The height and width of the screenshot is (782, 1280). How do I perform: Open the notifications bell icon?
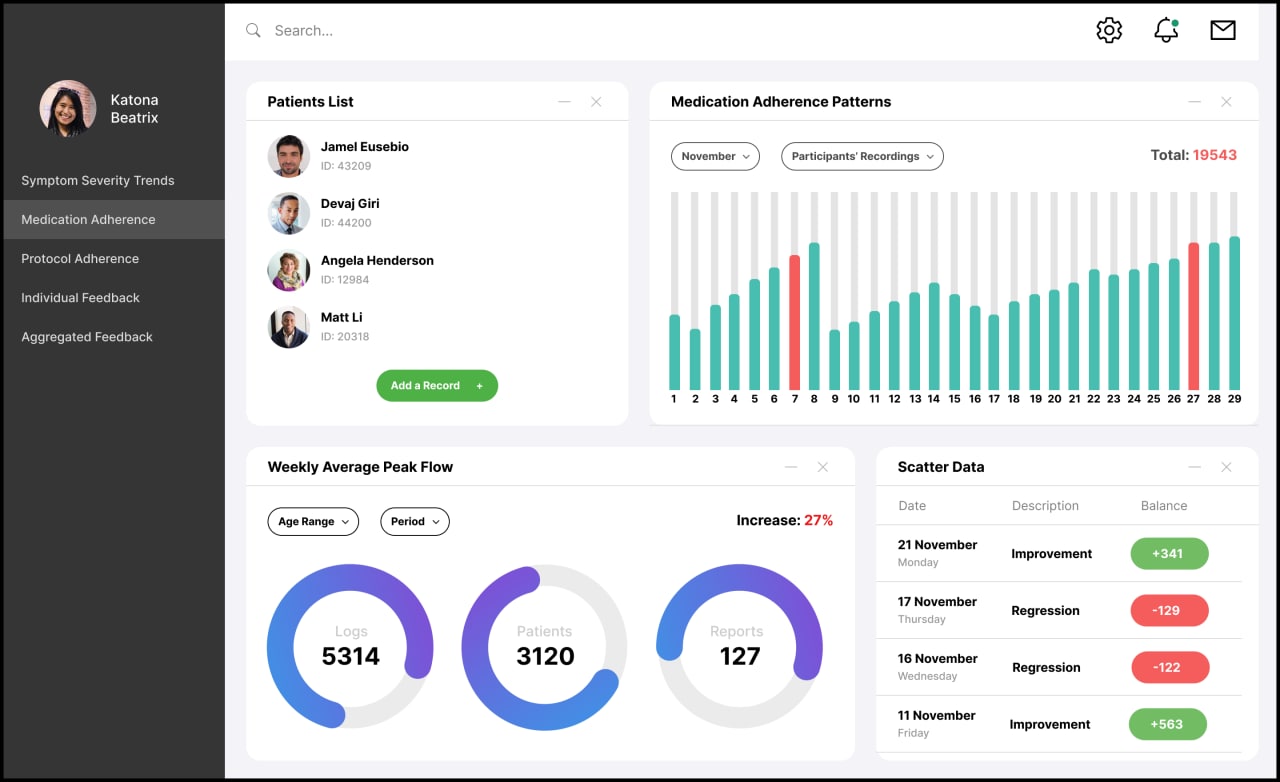click(x=1166, y=30)
